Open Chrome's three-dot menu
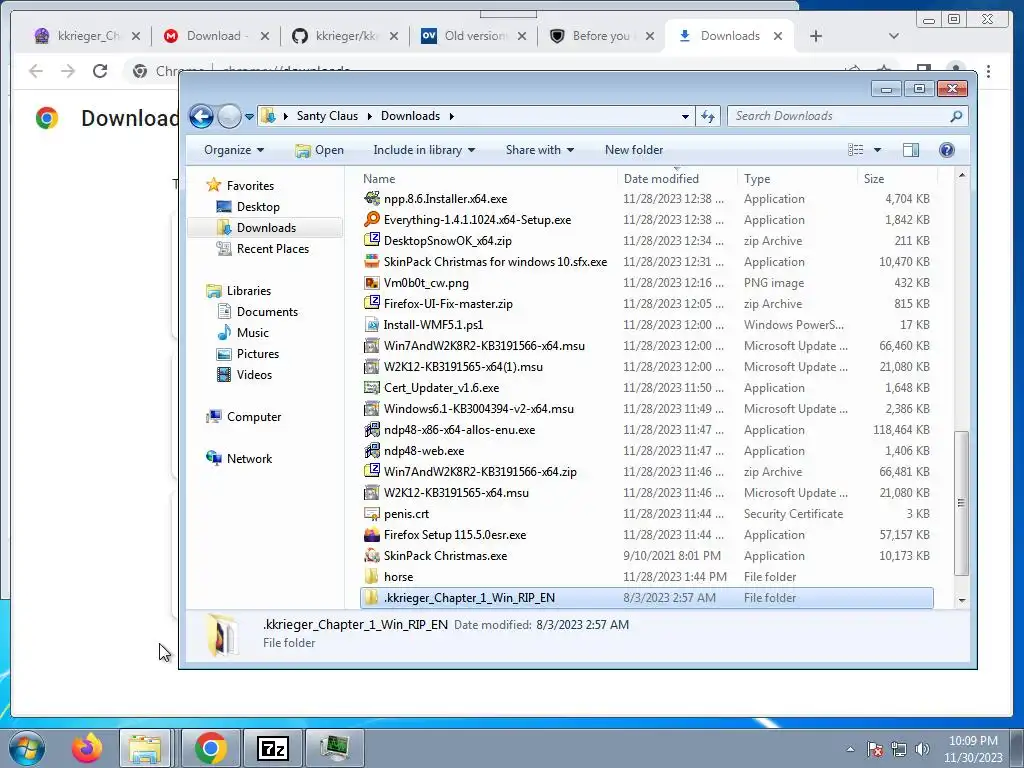The image size is (1024, 768). click(989, 71)
